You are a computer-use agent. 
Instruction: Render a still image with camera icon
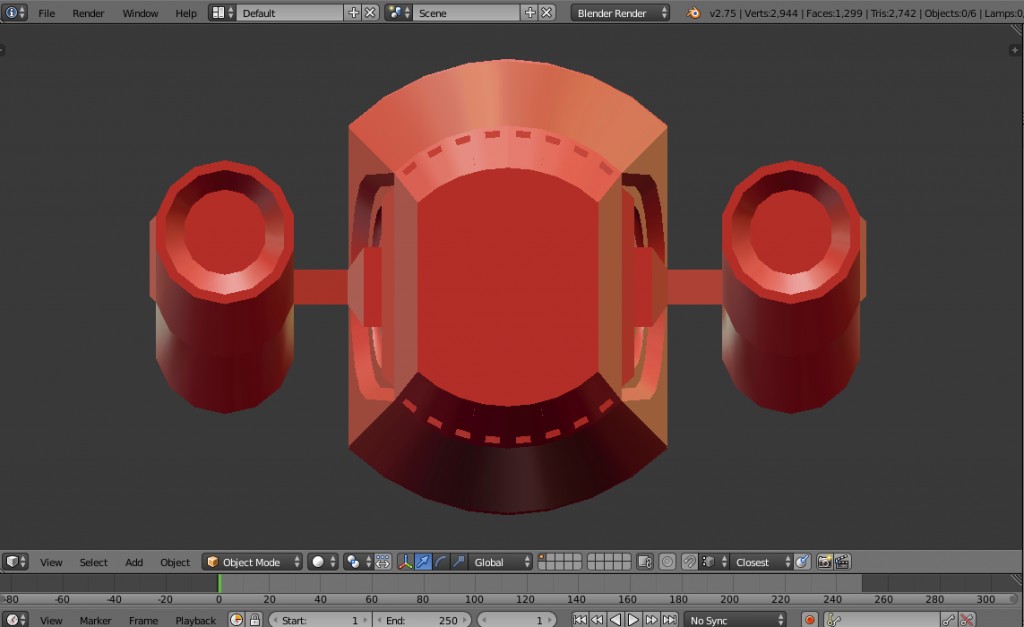coord(825,561)
